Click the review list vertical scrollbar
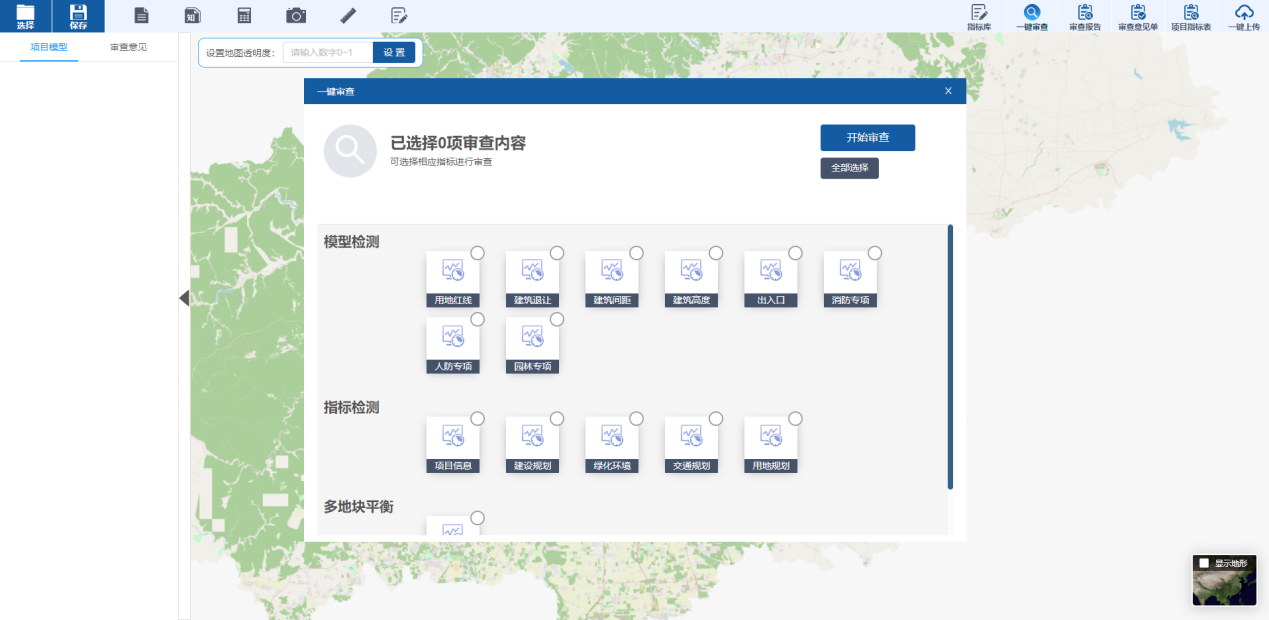 (x=950, y=357)
